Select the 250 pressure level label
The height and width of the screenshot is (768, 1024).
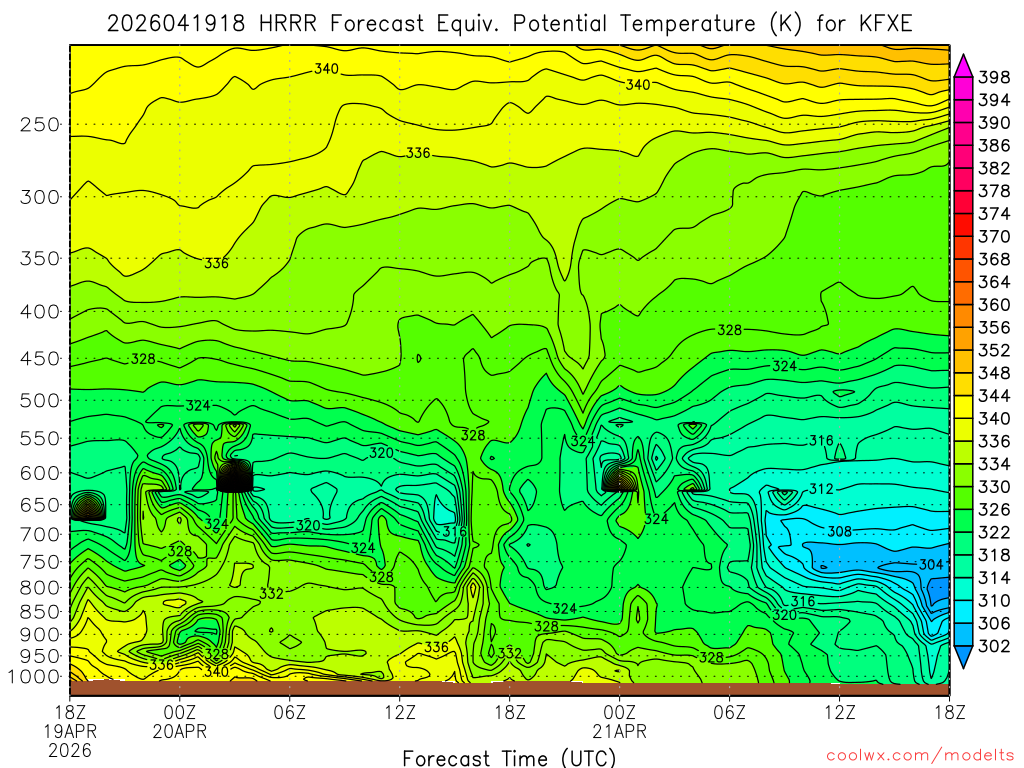coord(40,124)
